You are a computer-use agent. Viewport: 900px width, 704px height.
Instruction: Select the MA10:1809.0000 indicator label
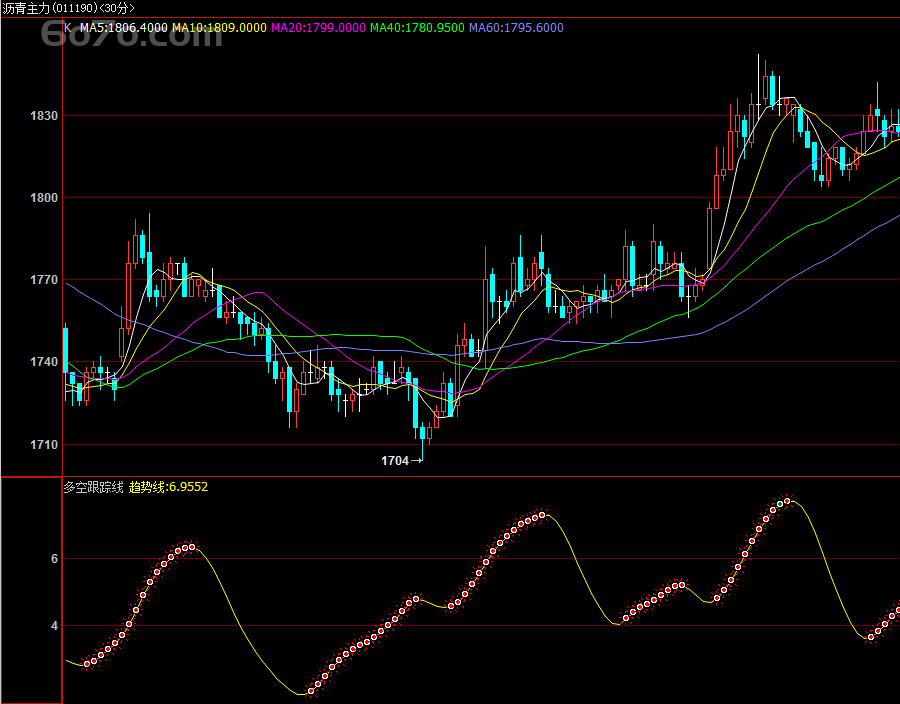pos(219,28)
